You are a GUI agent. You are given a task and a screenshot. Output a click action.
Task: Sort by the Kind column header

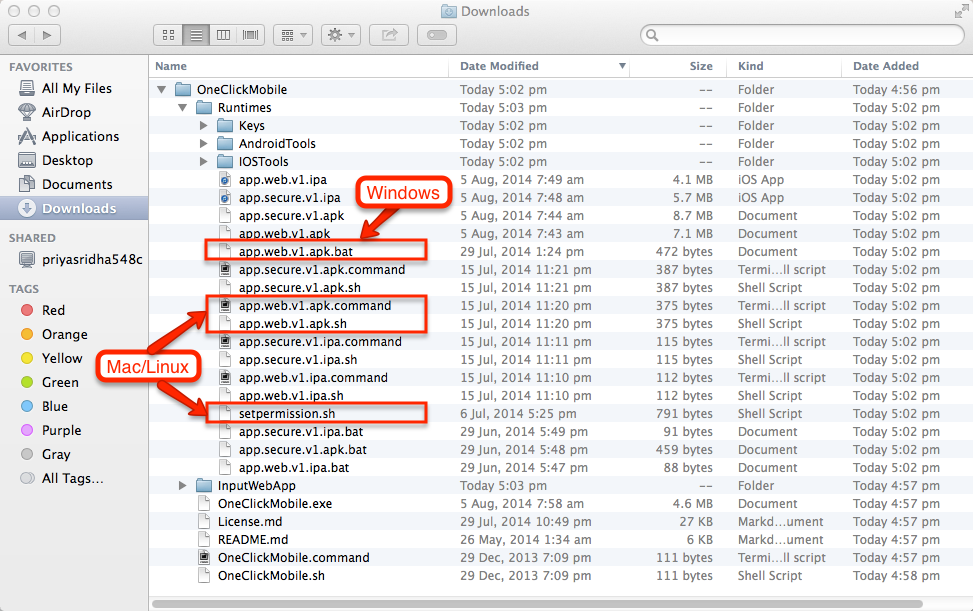point(750,66)
